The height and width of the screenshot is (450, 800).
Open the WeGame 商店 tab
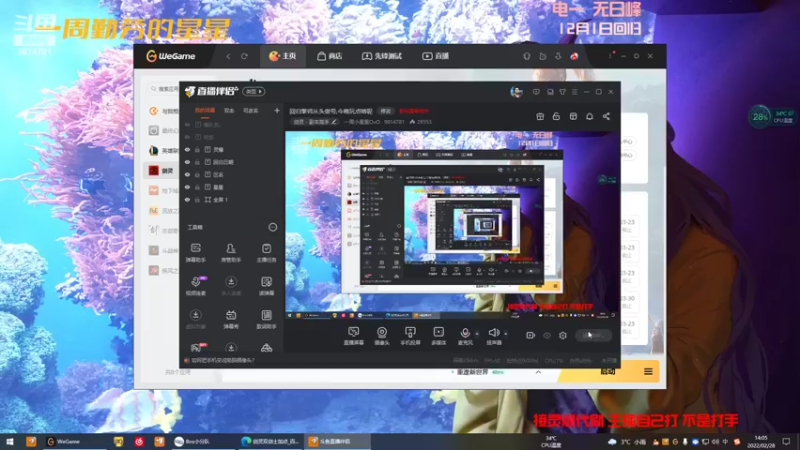click(330, 56)
